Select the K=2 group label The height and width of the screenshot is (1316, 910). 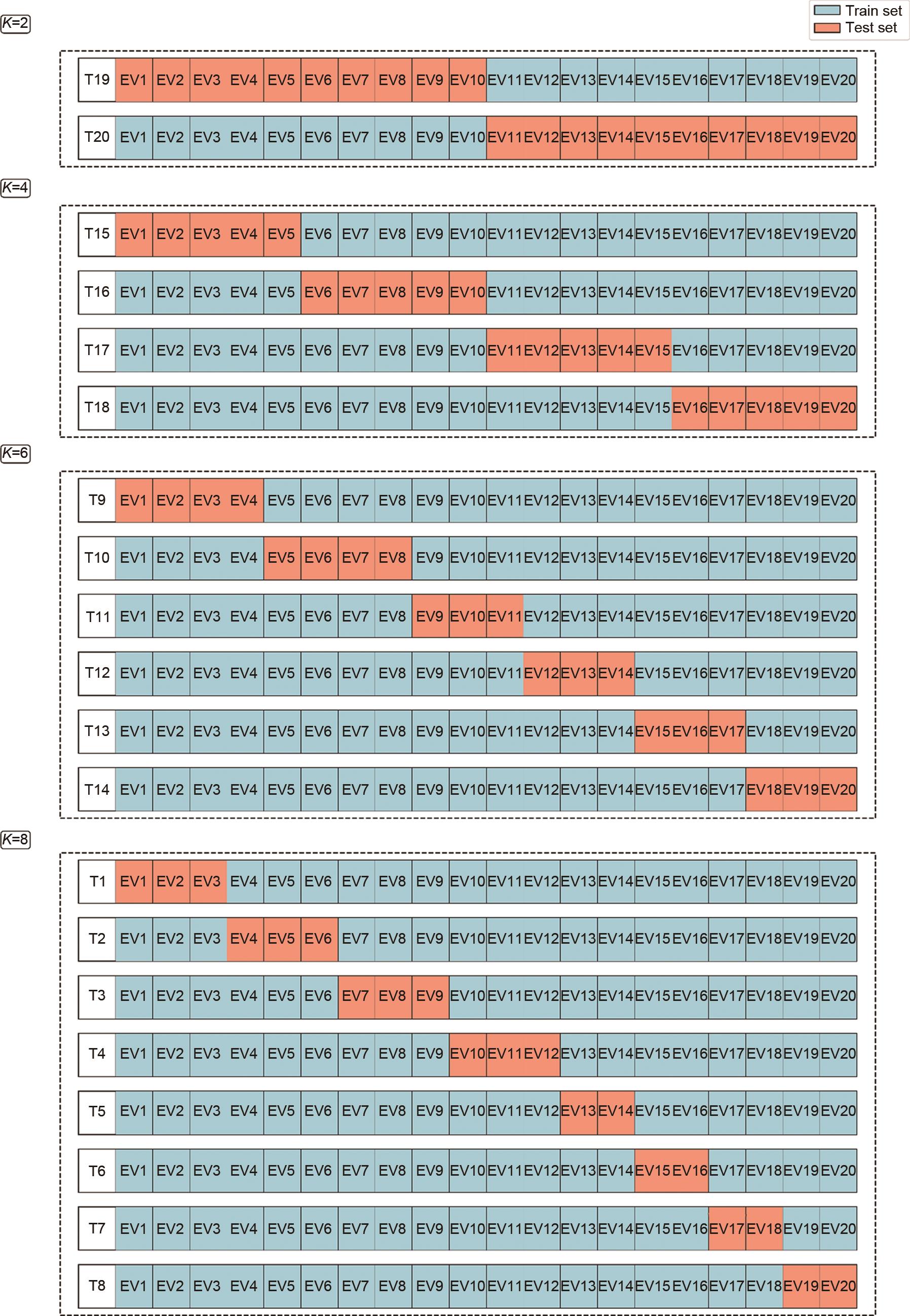click(x=15, y=24)
